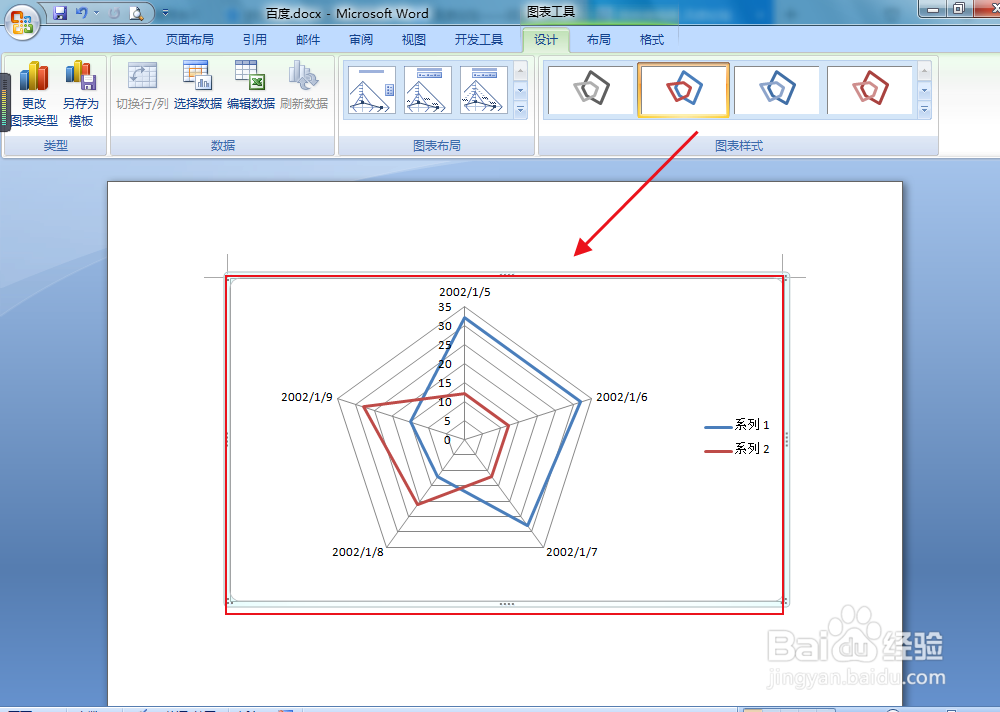Open the 邮件 tab
The height and width of the screenshot is (712, 1000).
(x=308, y=40)
